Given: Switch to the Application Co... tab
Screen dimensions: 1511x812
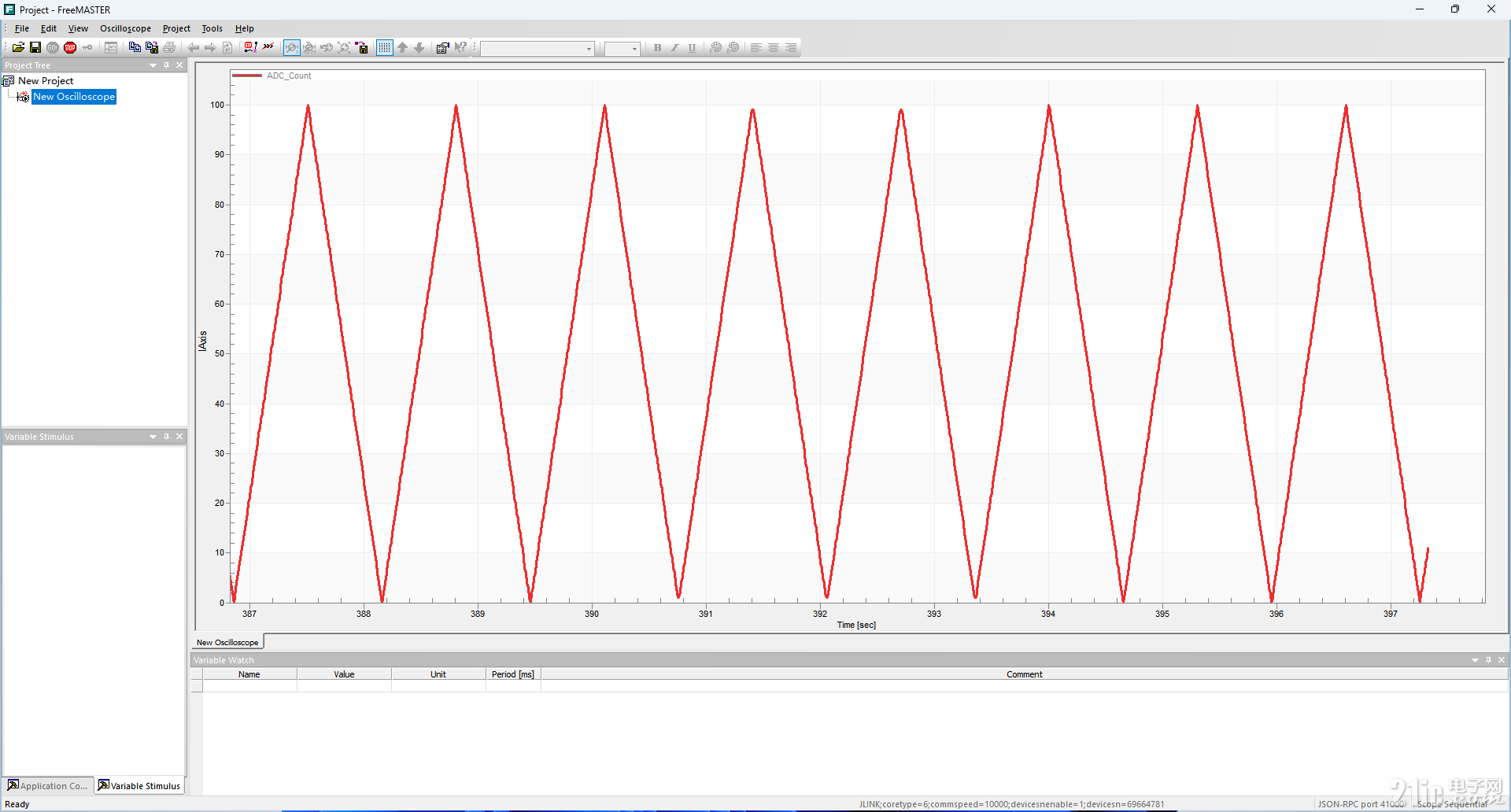Looking at the screenshot, I should (x=48, y=785).
